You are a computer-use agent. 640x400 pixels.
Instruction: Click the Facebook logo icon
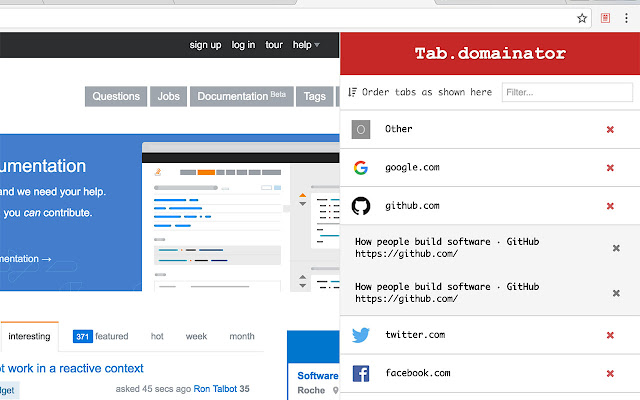tap(361, 373)
